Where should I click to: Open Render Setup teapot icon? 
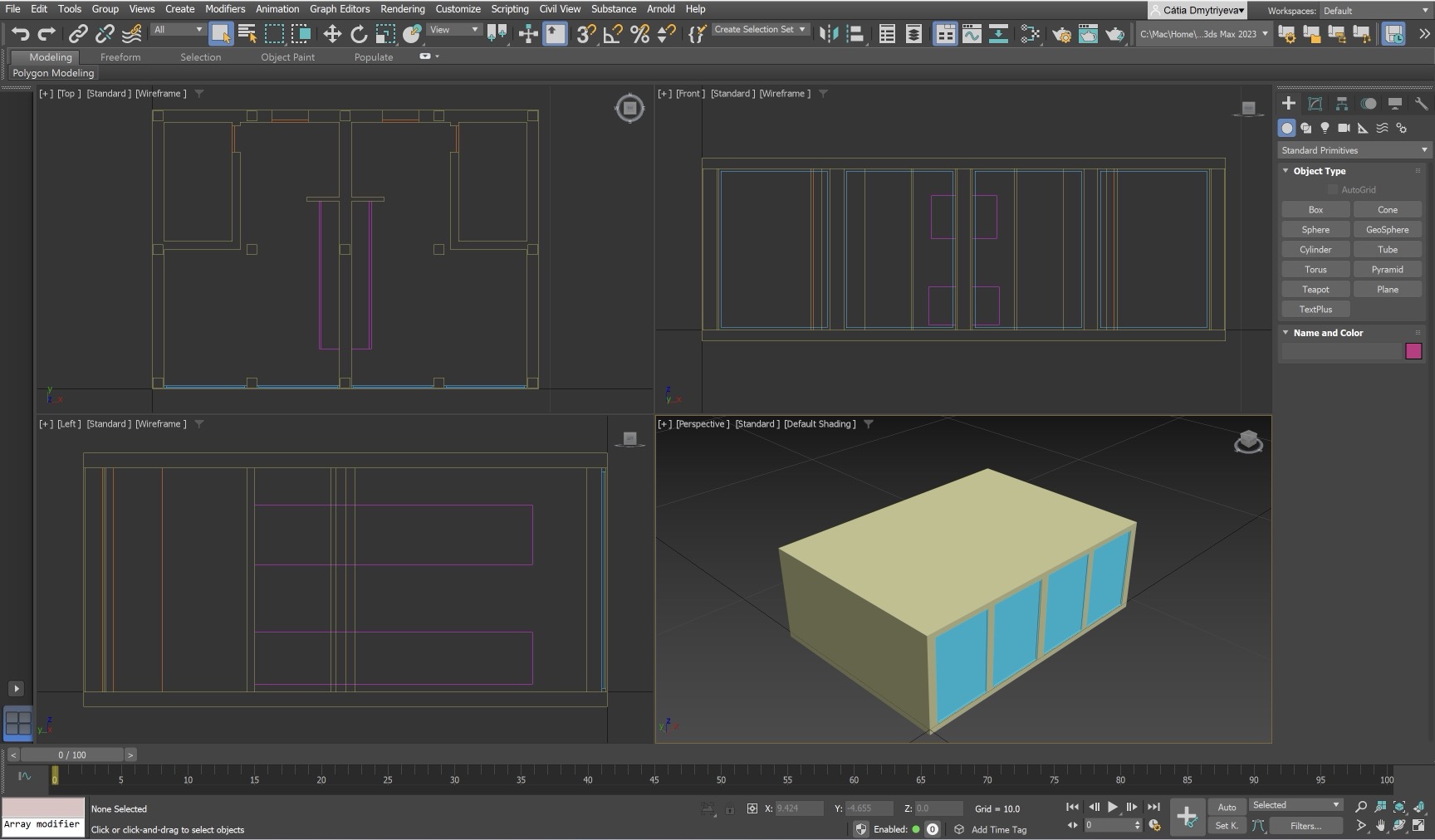(x=1061, y=34)
